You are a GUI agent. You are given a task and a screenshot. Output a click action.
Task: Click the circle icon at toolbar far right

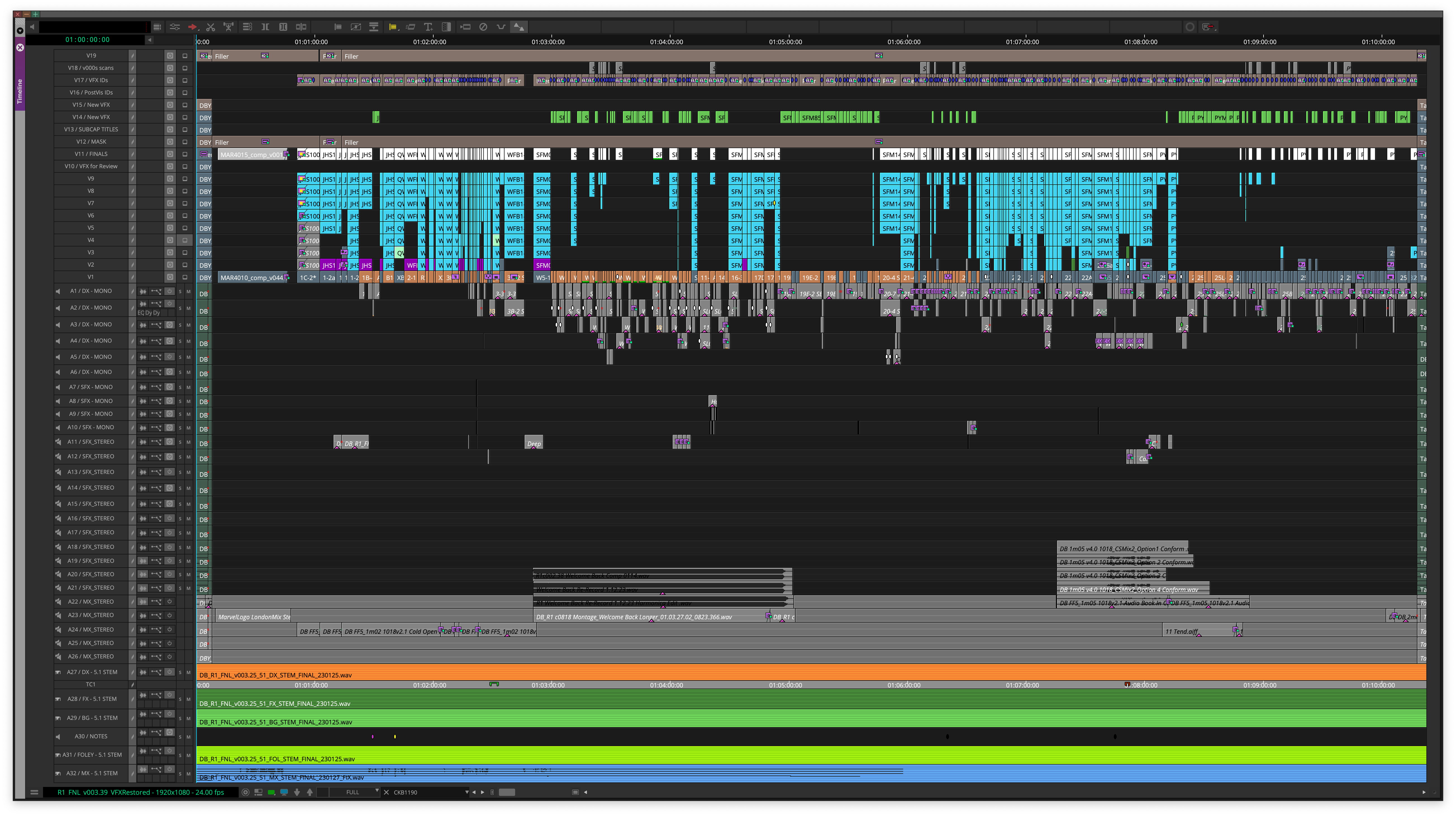(x=1190, y=27)
